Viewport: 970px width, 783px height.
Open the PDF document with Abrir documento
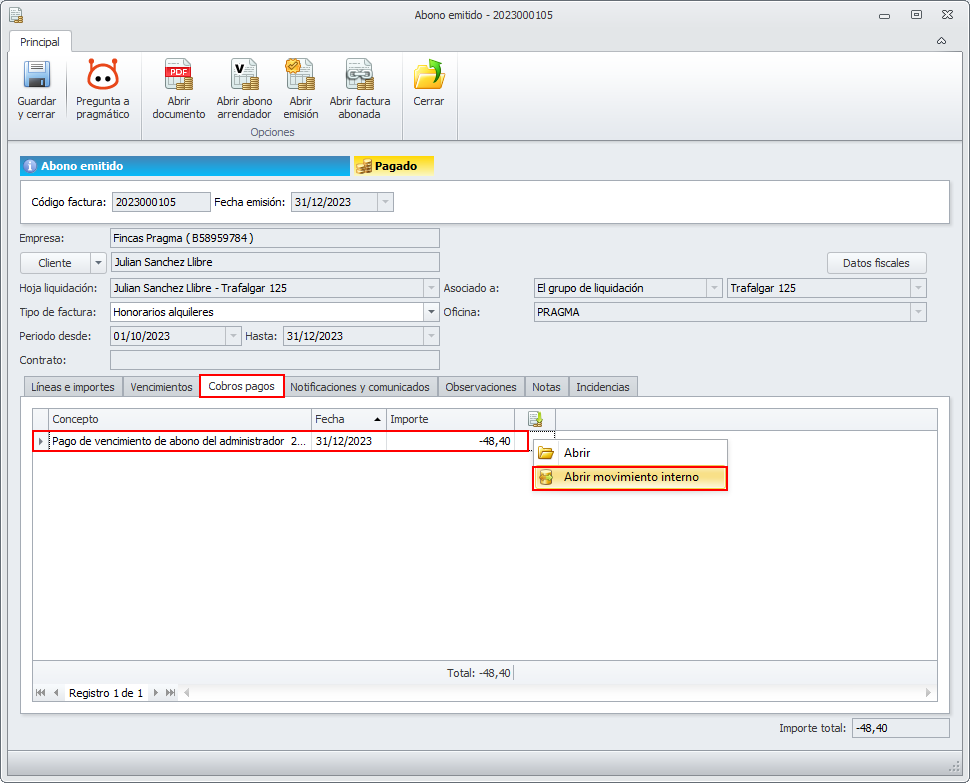click(x=179, y=90)
